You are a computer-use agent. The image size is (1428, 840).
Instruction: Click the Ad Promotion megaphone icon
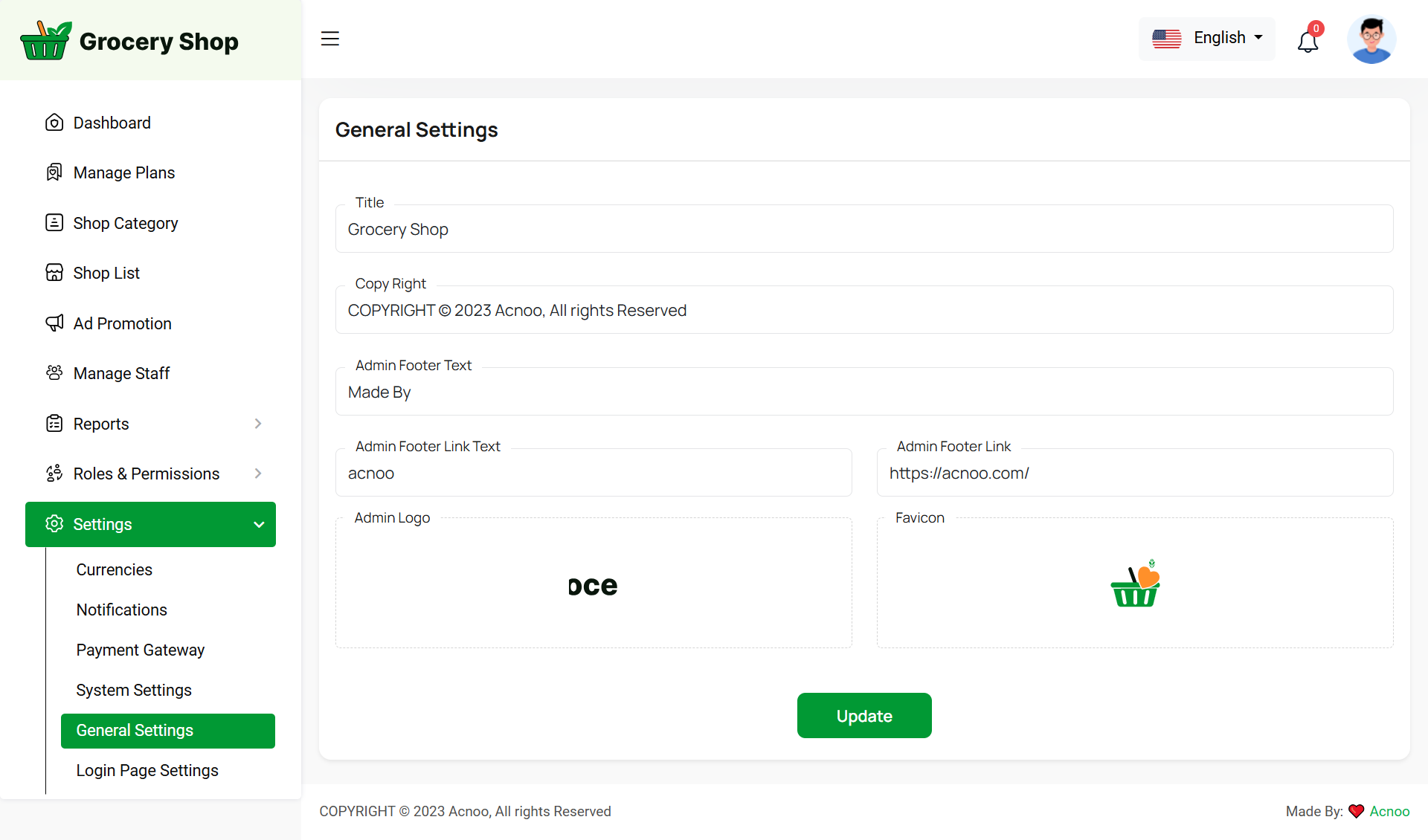pos(54,323)
